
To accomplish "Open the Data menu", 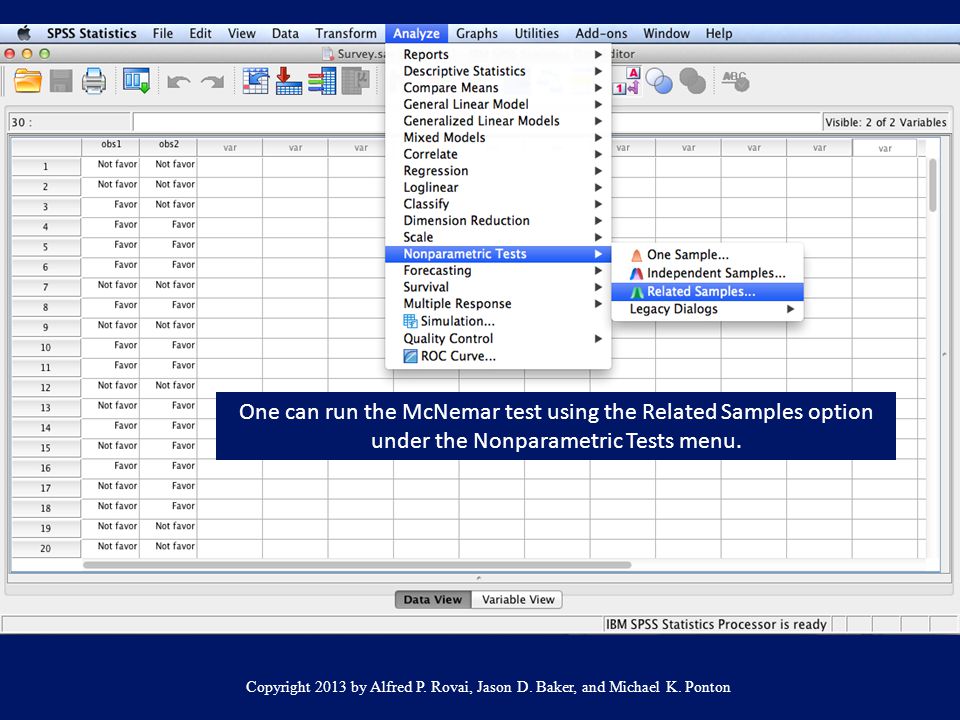I will coord(285,33).
